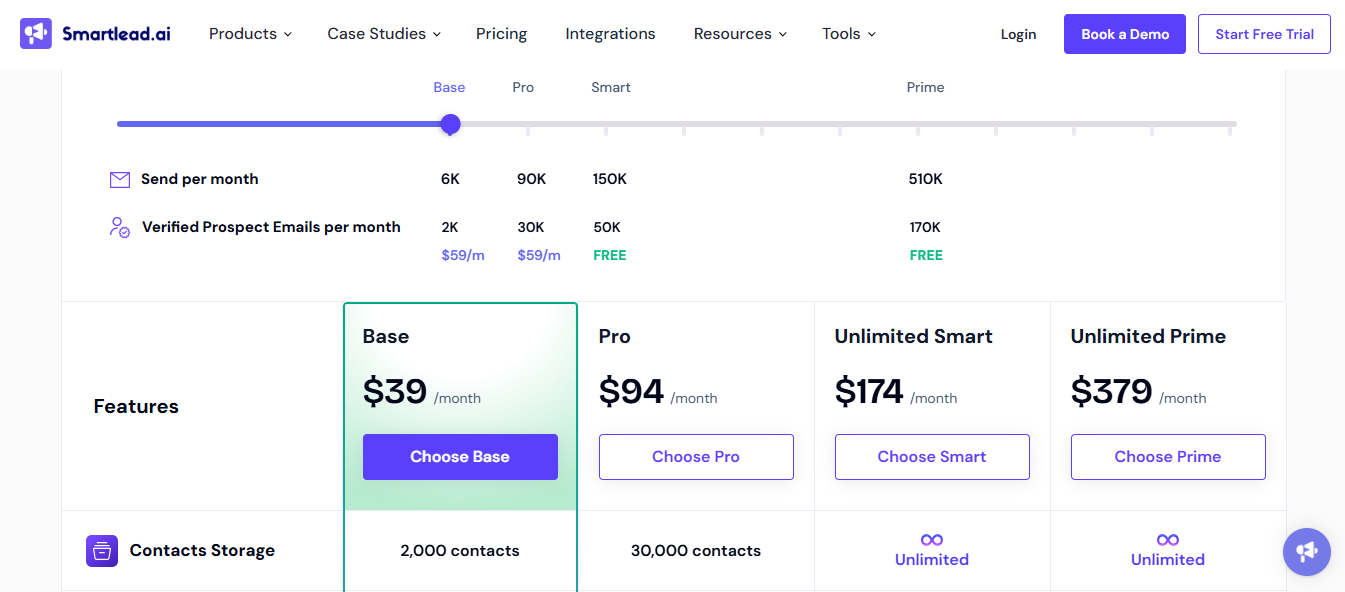This screenshot has width=1345, height=592.
Task: Open the chat widget in bottom right corner
Action: [x=1306, y=551]
